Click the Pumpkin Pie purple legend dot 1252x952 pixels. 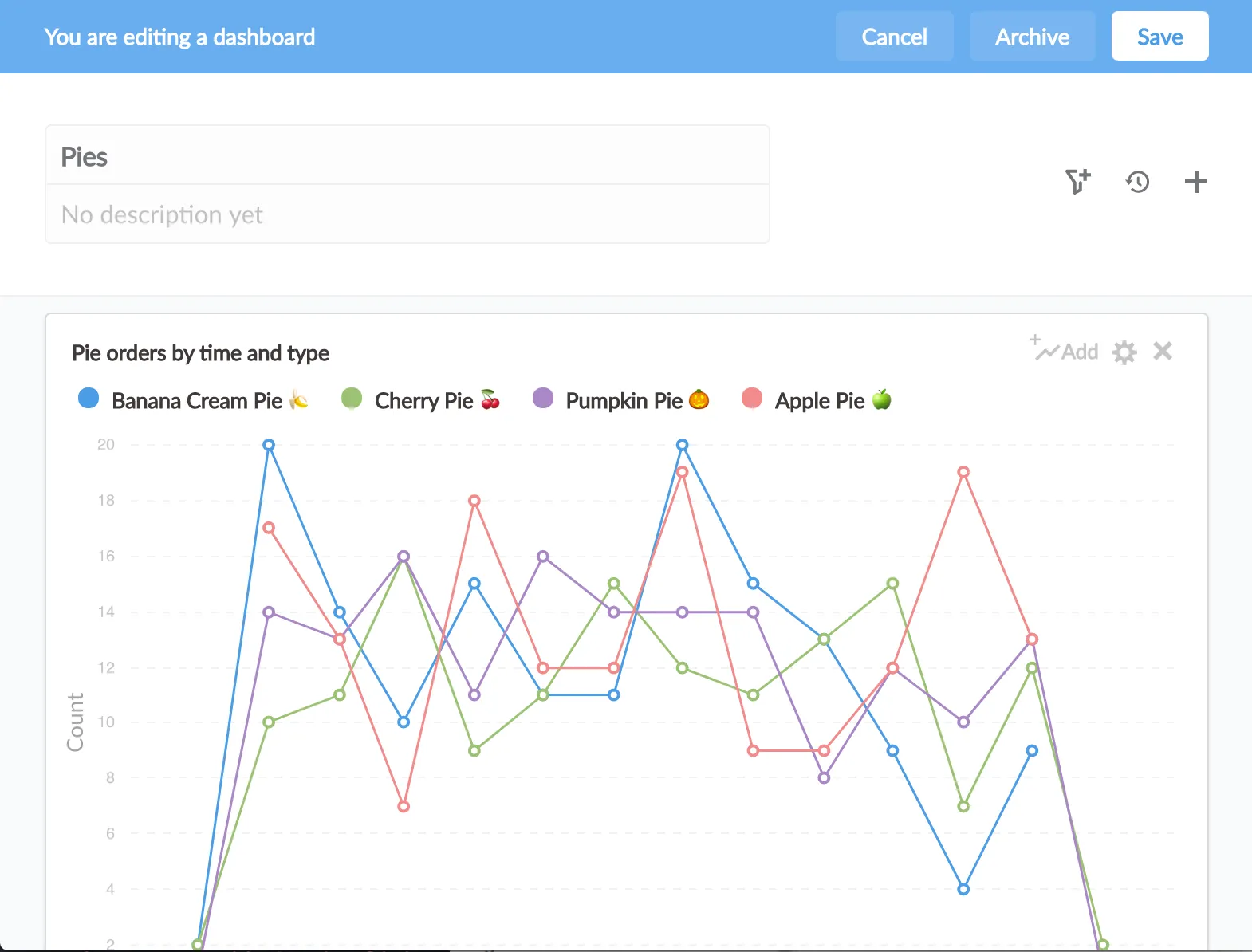point(543,398)
